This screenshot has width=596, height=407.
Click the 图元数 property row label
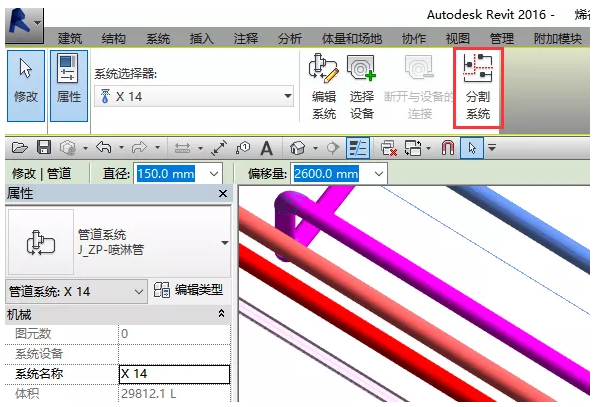pyautogui.click(x=33, y=334)
